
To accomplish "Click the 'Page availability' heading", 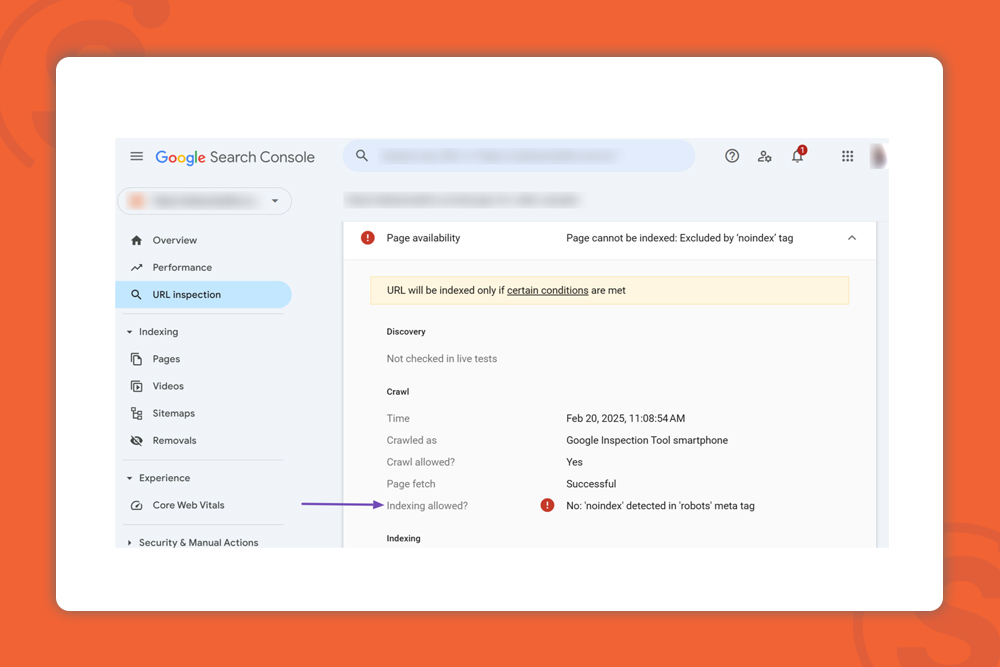I will 423,238.
